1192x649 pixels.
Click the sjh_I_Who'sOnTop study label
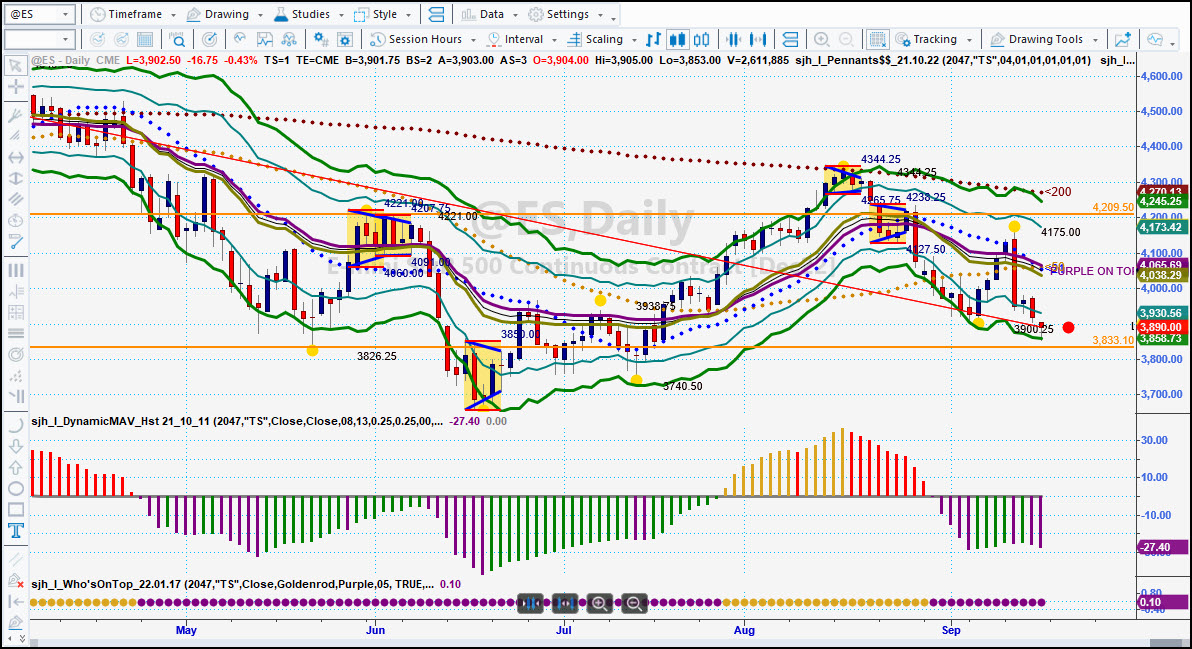(233, 584)
